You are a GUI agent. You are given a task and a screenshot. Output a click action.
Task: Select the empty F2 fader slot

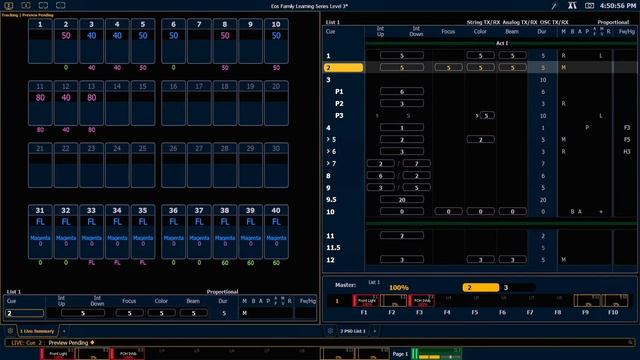pos(393,301)
